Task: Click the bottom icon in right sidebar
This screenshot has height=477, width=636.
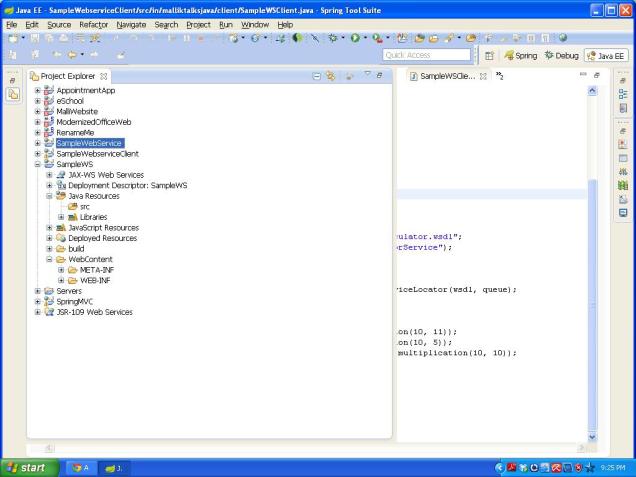Action: click(x=623, y=213)
